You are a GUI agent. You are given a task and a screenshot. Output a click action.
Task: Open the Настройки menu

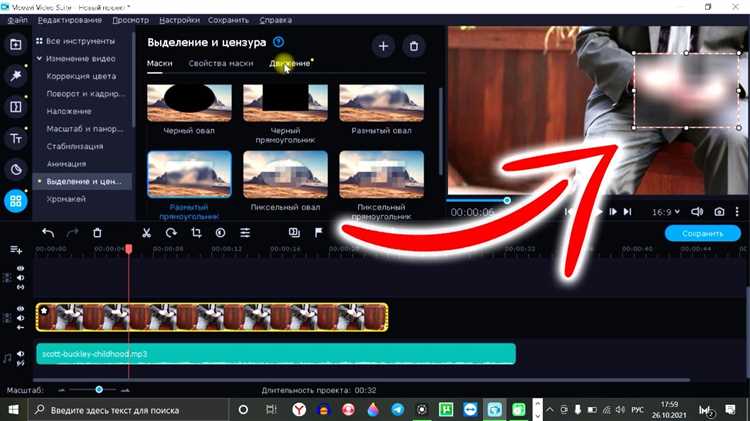pyautogui.click(x=179, y=20)
